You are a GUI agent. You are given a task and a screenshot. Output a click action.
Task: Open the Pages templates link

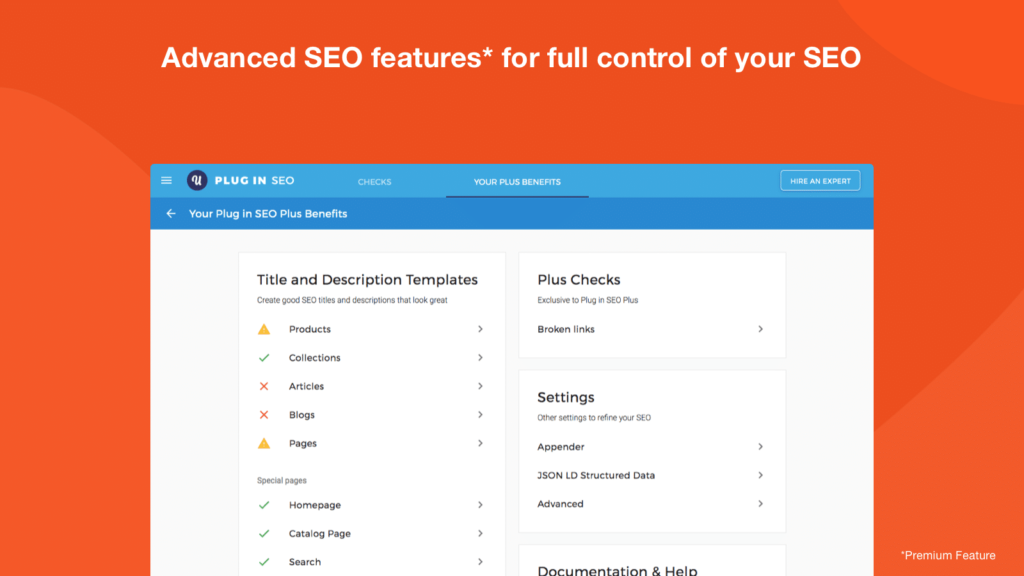302,443
